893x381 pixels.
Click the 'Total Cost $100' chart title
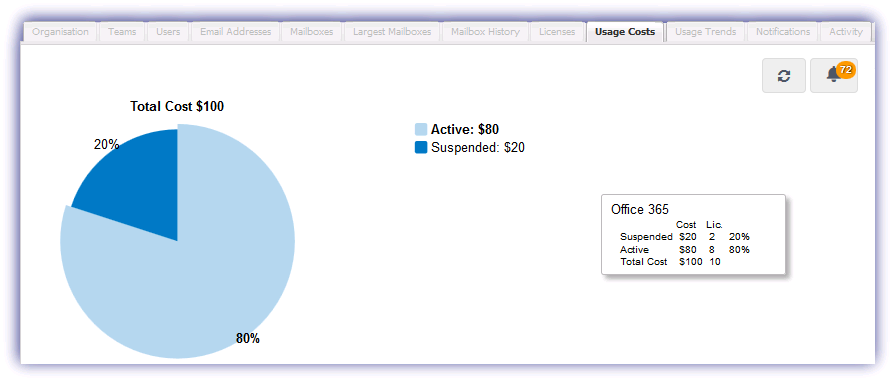coord(177,106)
